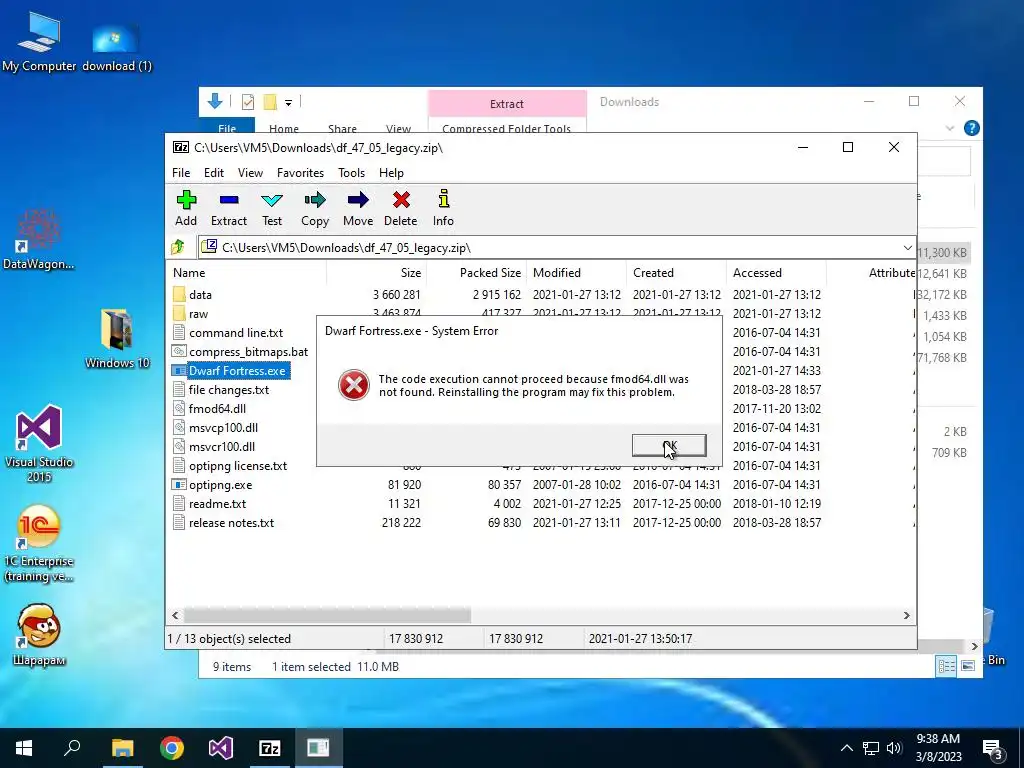Sort by the Accessed column header
1024x768 pixels.
tap(776, 273)
